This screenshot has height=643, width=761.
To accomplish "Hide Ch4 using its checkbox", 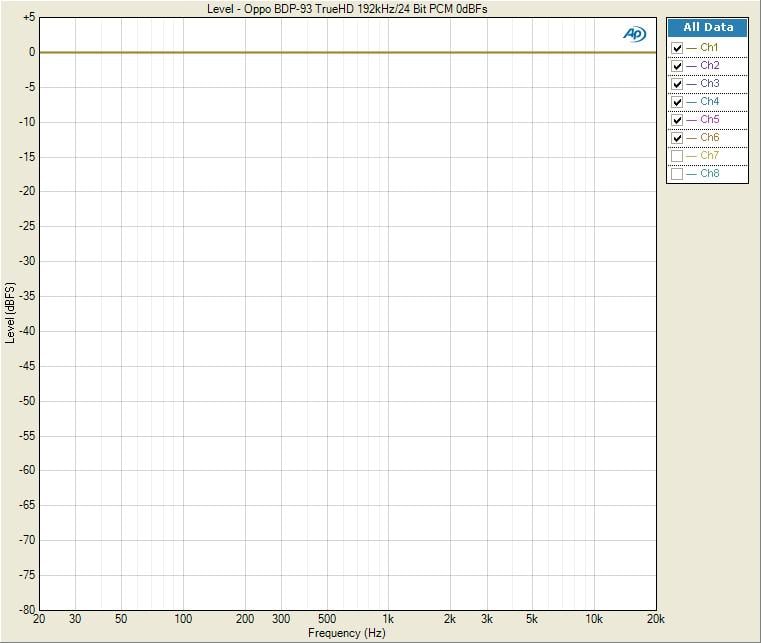I will tap(677, 102).
